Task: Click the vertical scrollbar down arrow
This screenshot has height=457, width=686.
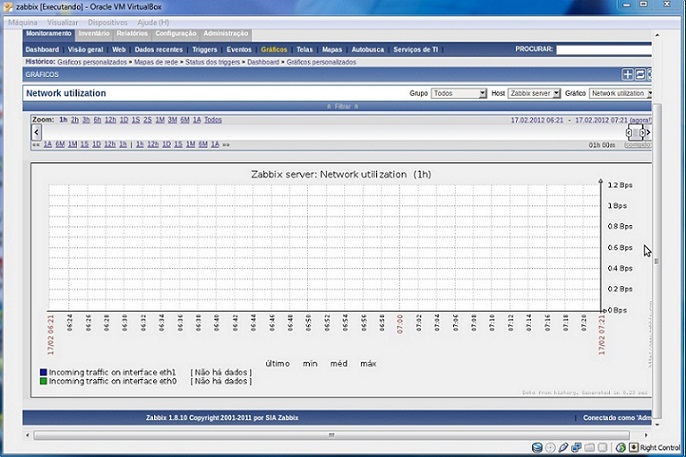Action: [657, 424]
